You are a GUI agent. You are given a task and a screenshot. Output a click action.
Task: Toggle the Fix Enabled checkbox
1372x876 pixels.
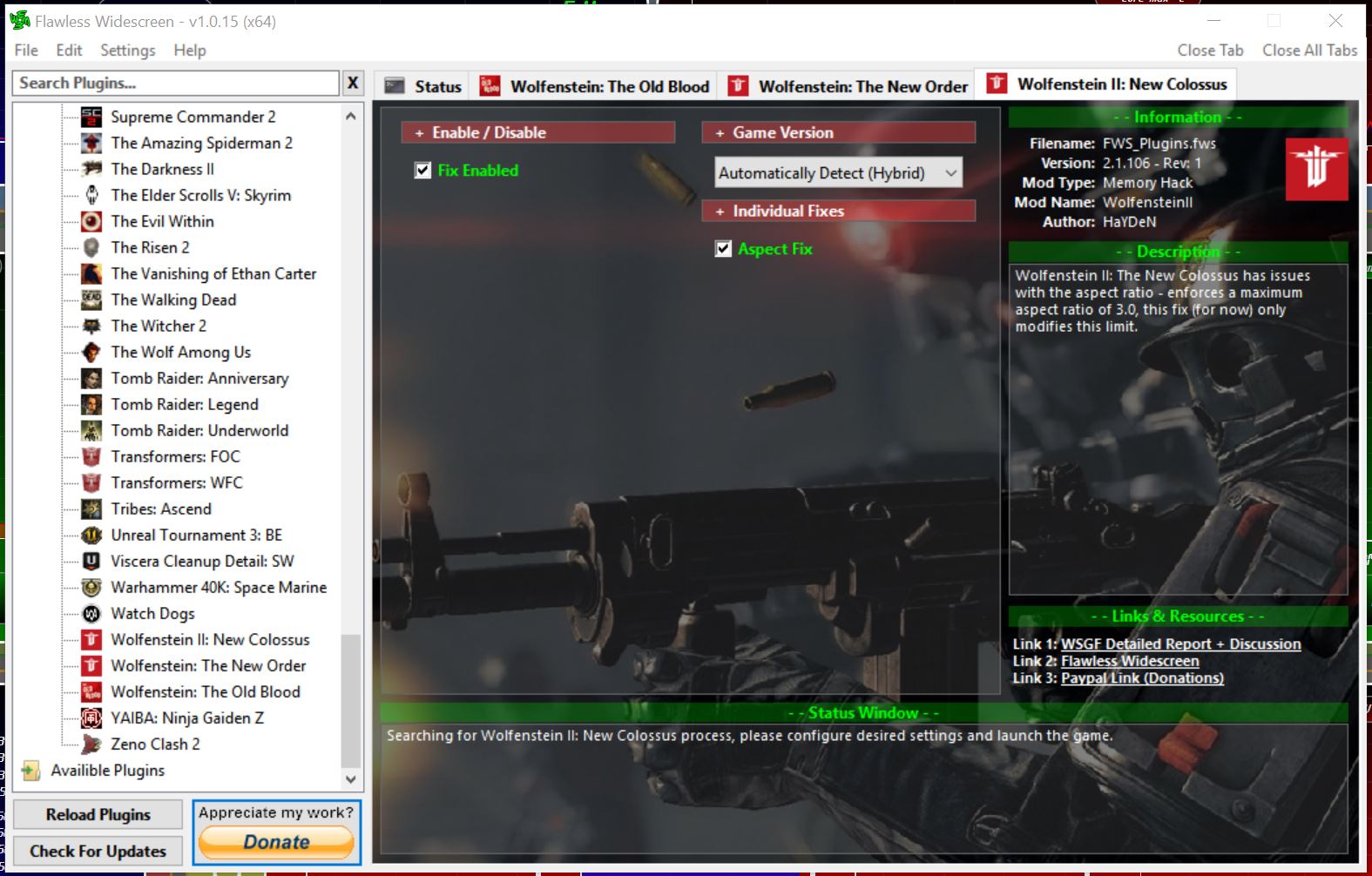[x=422, y=171]
